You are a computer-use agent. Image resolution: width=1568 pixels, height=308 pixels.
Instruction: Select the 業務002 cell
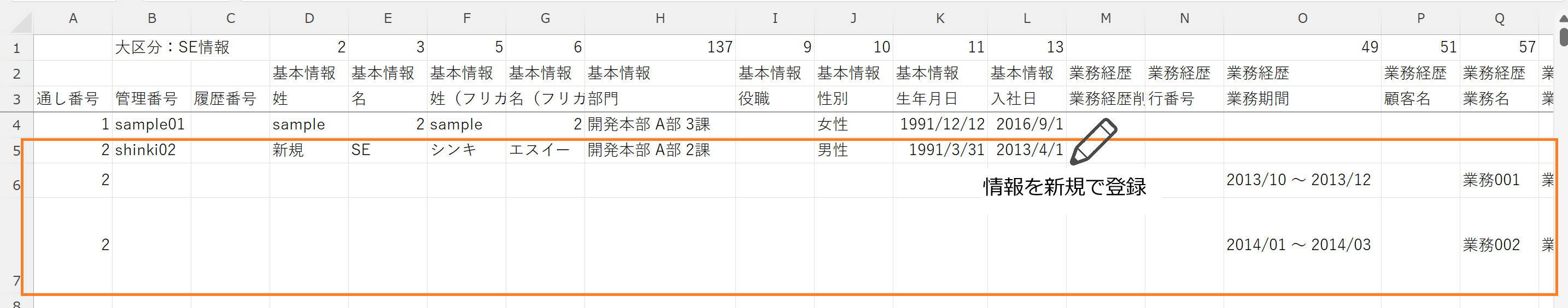pos(1491,245)
